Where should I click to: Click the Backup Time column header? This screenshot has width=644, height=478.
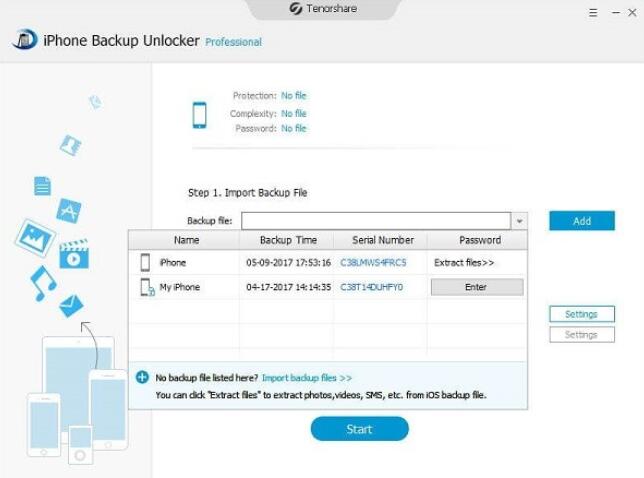coord(288,240)
